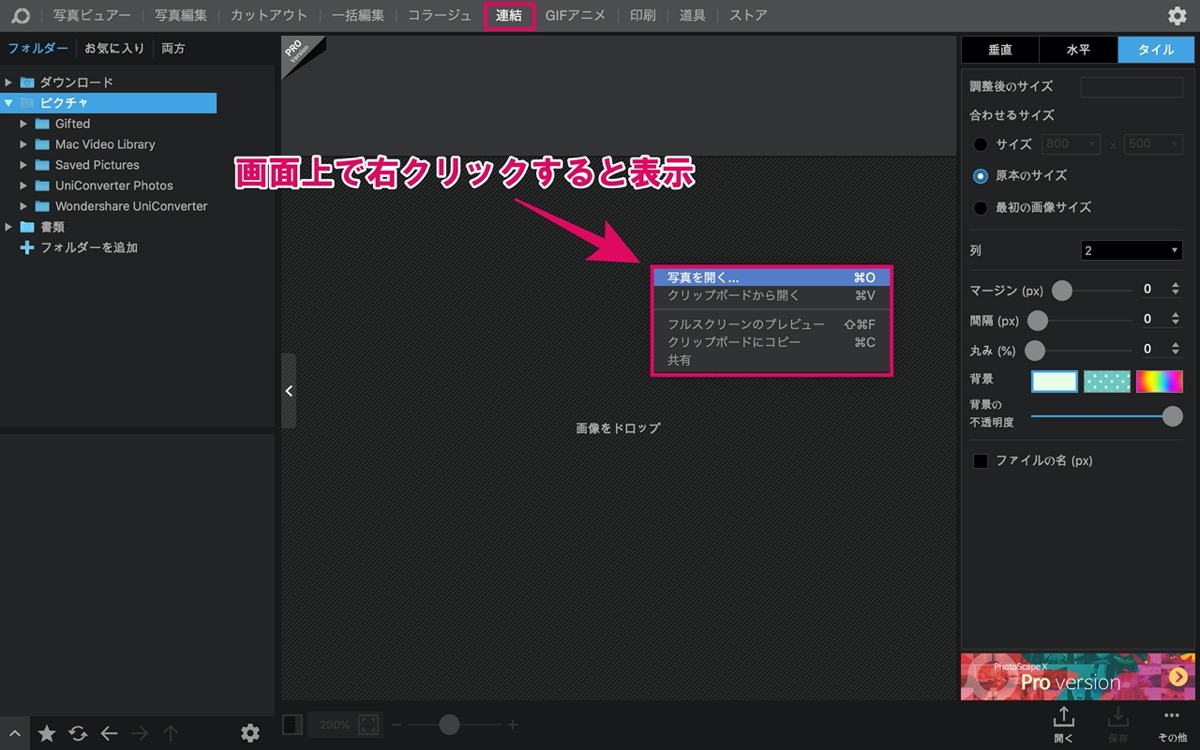Collapse the left panel with the side arrow
Viewport: 1200px width, 750px height.
(289, 391)
